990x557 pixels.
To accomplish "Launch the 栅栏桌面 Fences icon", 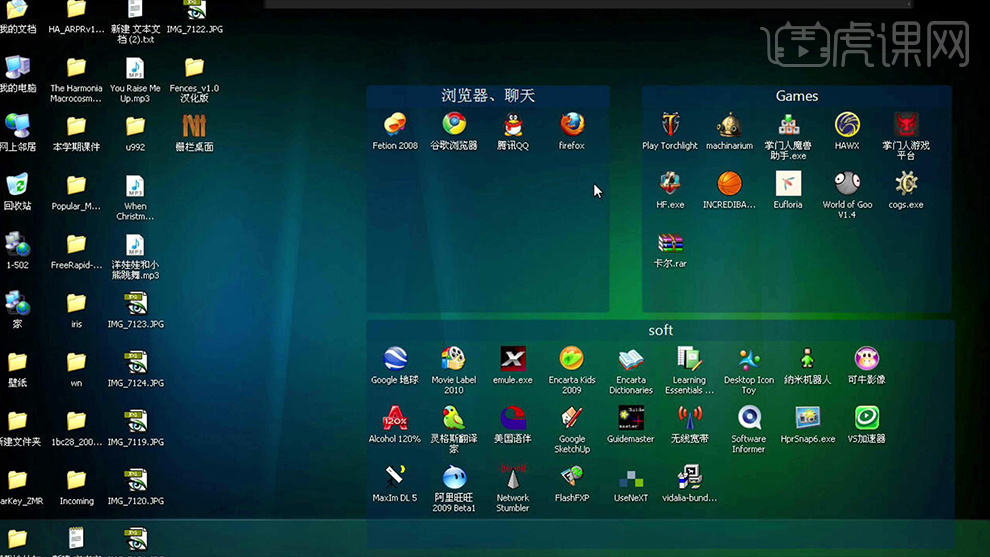I will tap(194, 126).
